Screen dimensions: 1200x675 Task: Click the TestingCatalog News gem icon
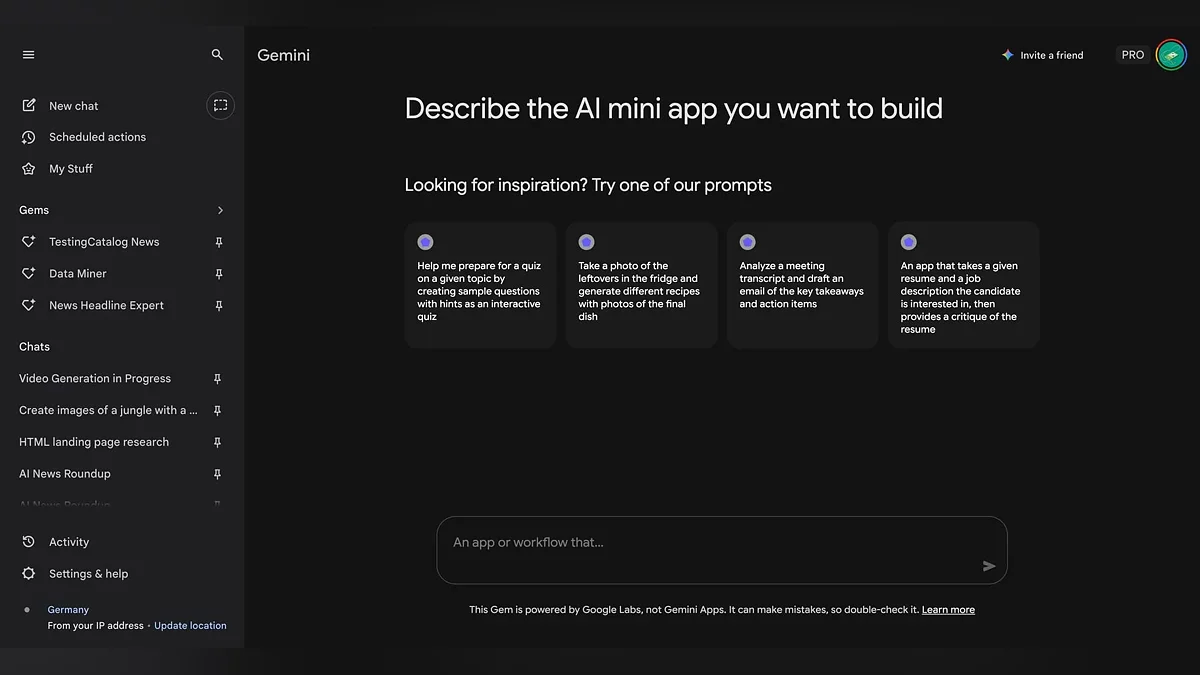(x=28, y=242)
